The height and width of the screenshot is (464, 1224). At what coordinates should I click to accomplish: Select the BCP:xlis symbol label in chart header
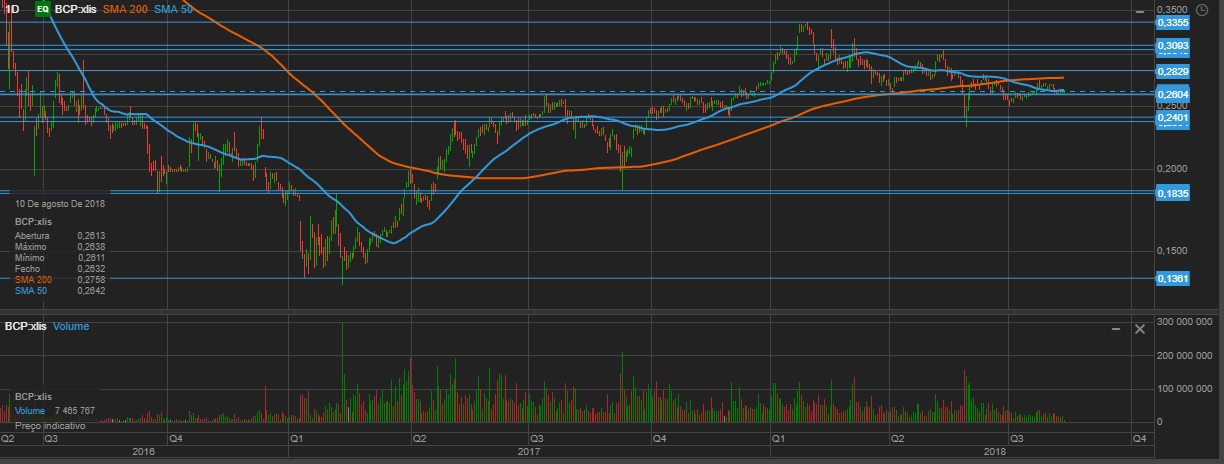[x=76, y=9]
